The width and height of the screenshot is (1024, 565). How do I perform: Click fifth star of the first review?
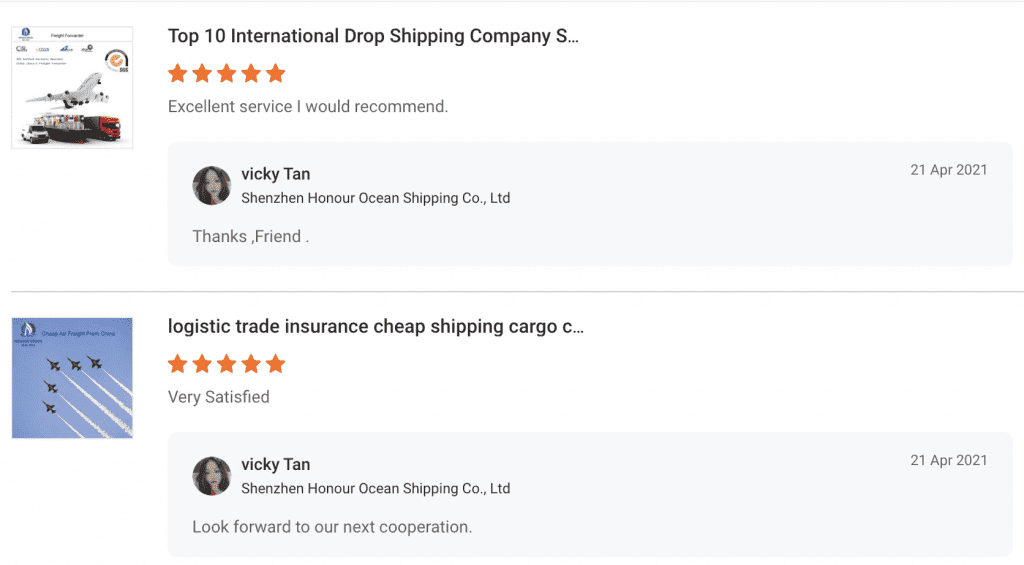(276, 73)
